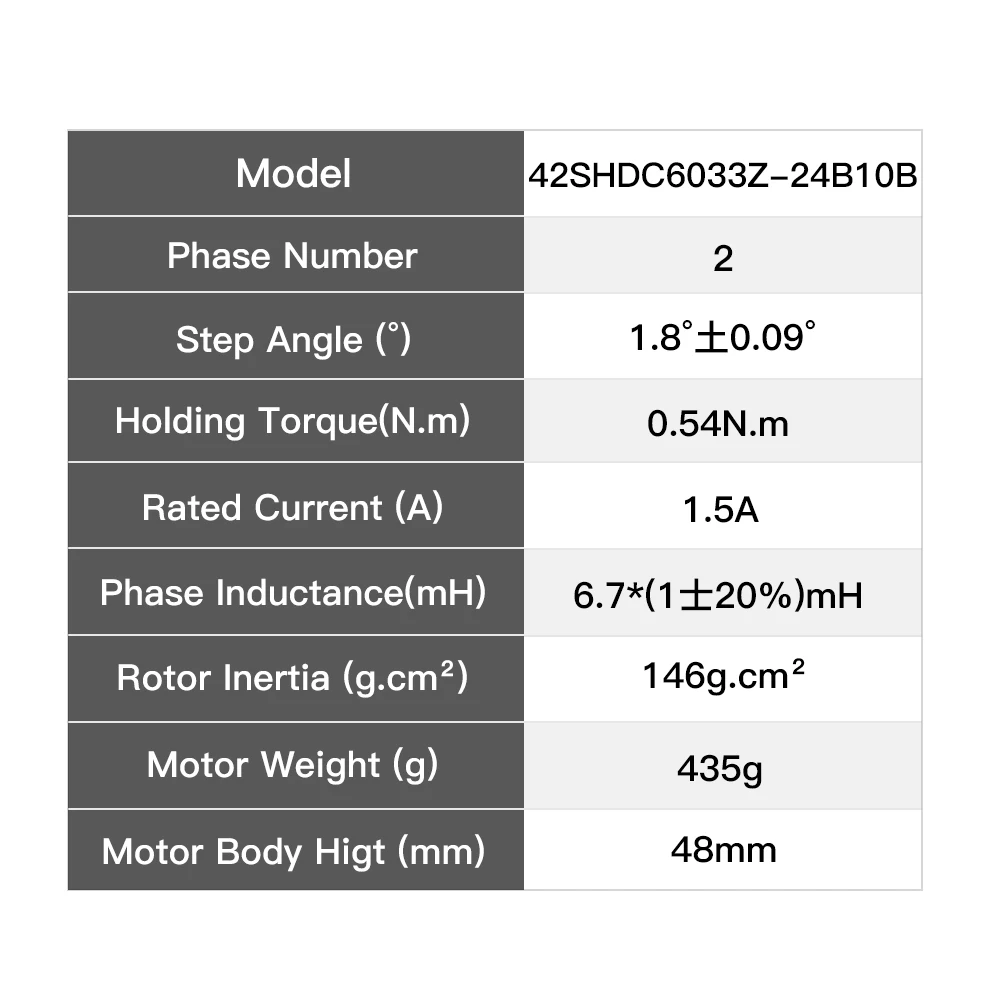Select the 6.7*(1±20%)mH inductance value

click(x=718, y=595)
